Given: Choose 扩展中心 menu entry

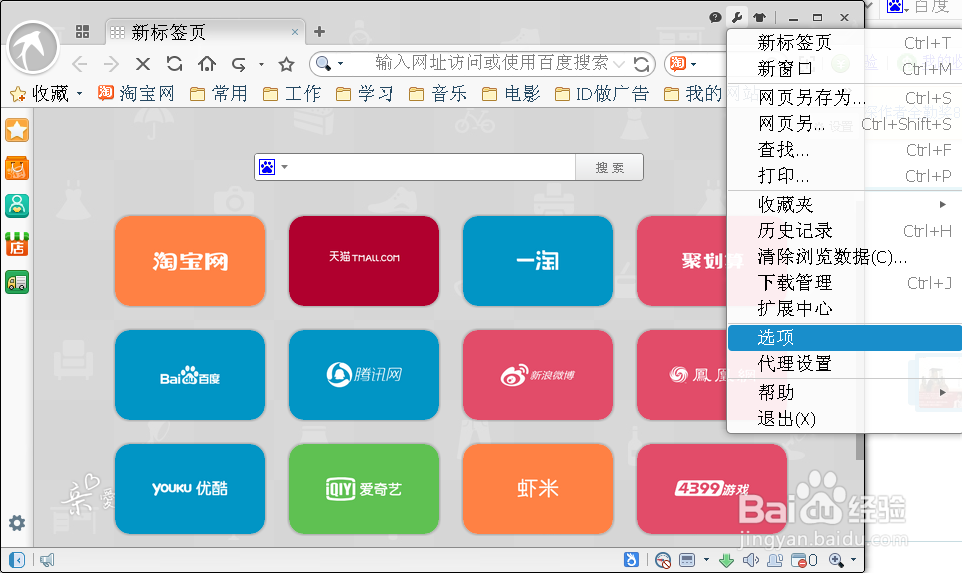Looking at the screenshot, I should (844, 309).
